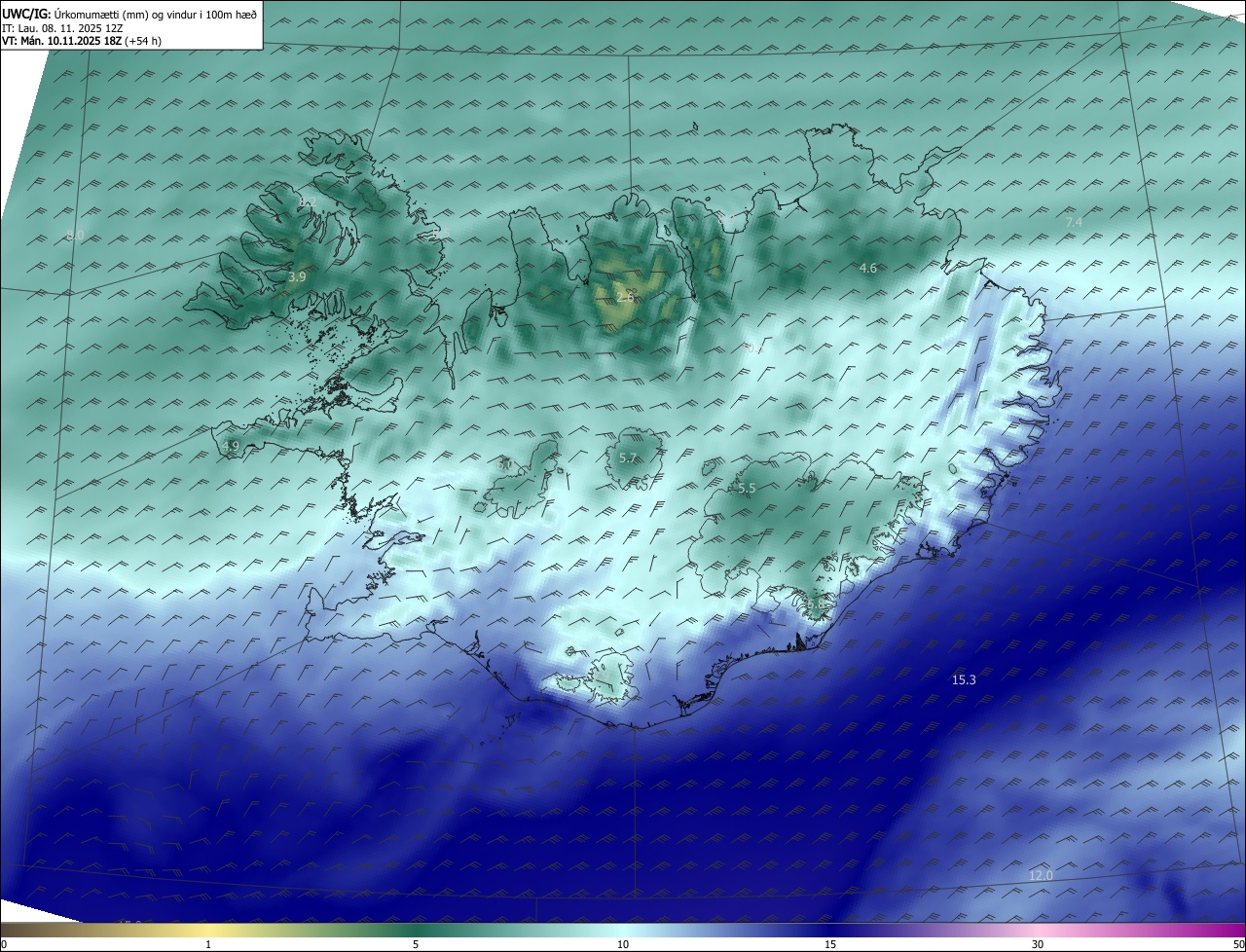Click the 8.0 value label
1246x952 pixels.
74,236
